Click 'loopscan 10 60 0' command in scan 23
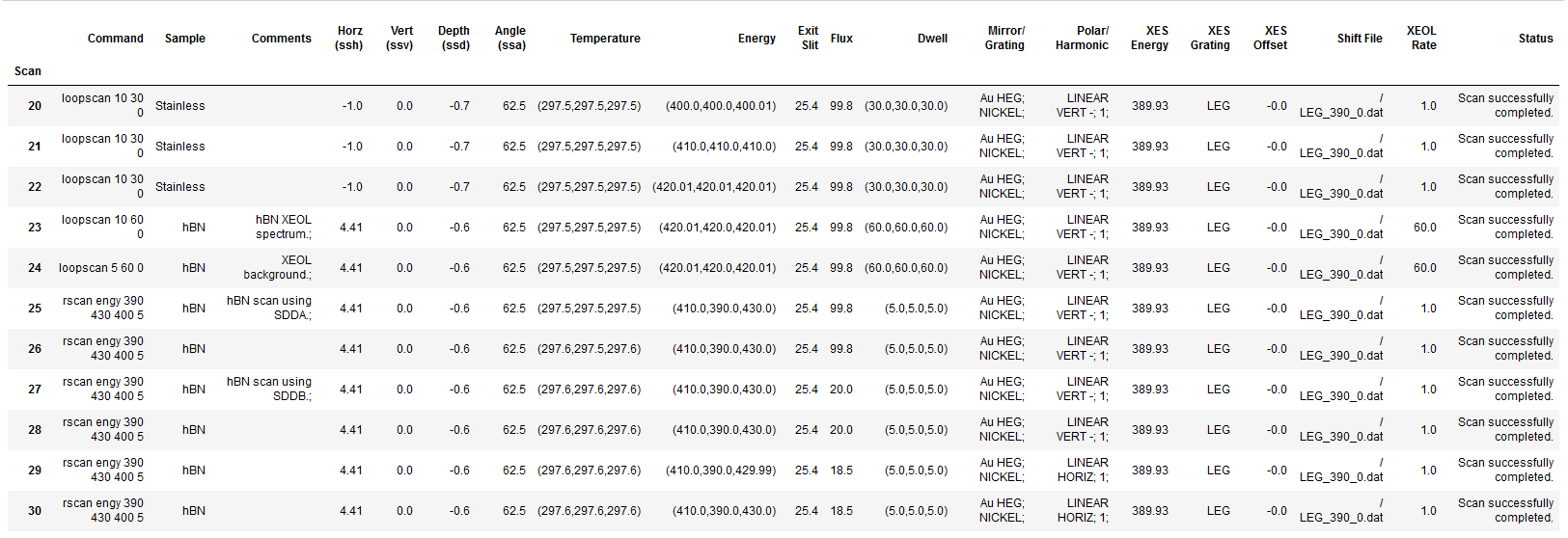Image resolution: width=1568 pixels, height=538 pixels. 102,227
